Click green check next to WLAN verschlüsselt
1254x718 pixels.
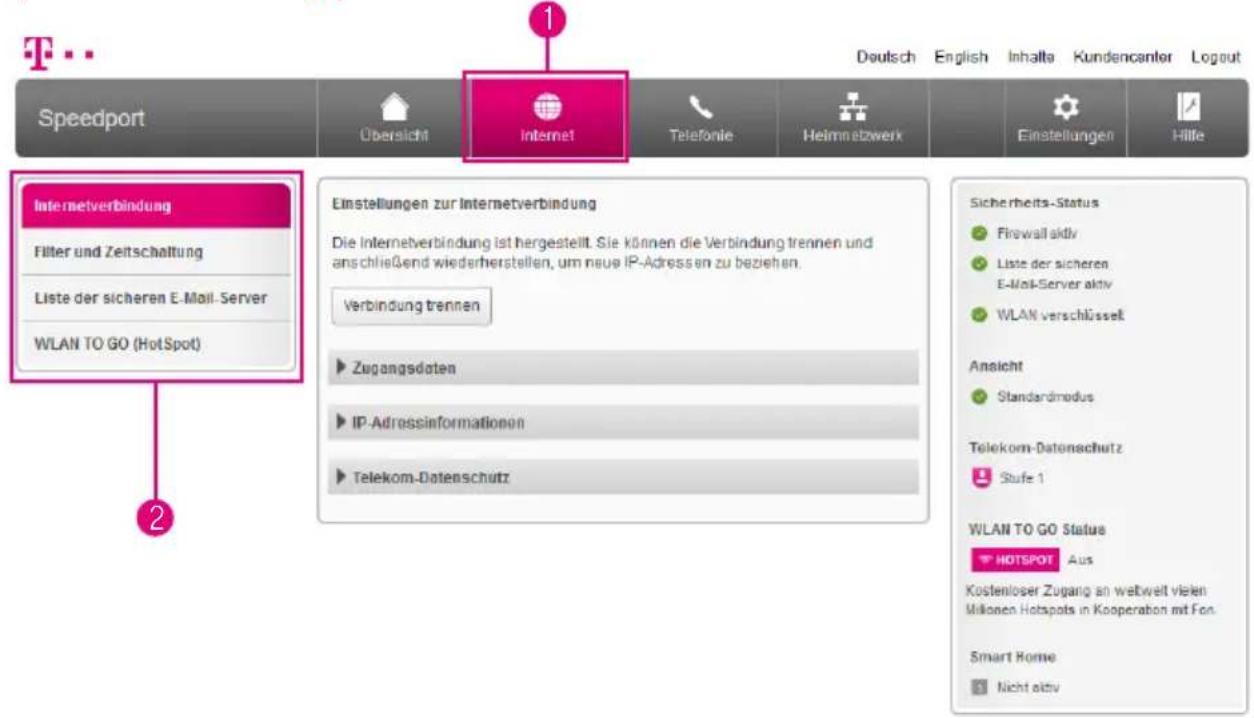(x=979, y=316)
